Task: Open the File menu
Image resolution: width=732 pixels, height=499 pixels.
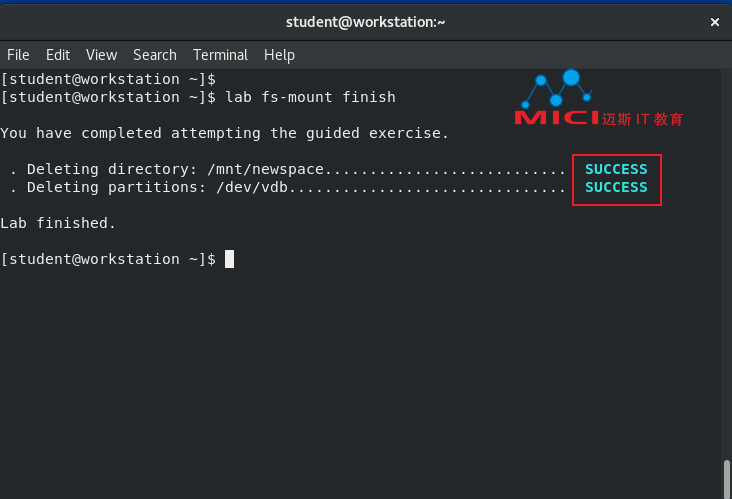Action: tap(18, 55)
